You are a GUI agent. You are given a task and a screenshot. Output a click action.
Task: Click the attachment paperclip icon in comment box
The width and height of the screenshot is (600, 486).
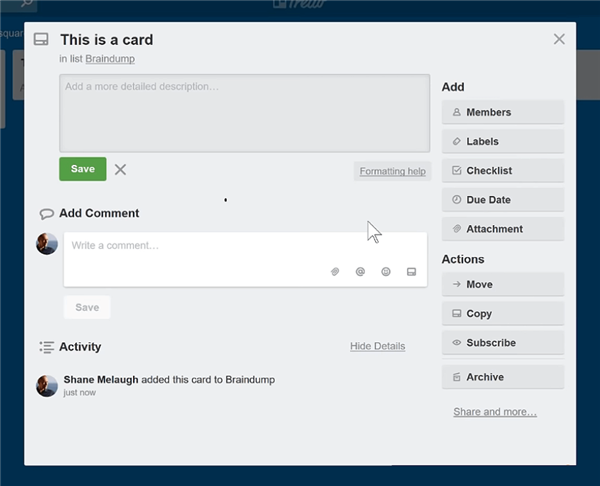coord(336,272)
